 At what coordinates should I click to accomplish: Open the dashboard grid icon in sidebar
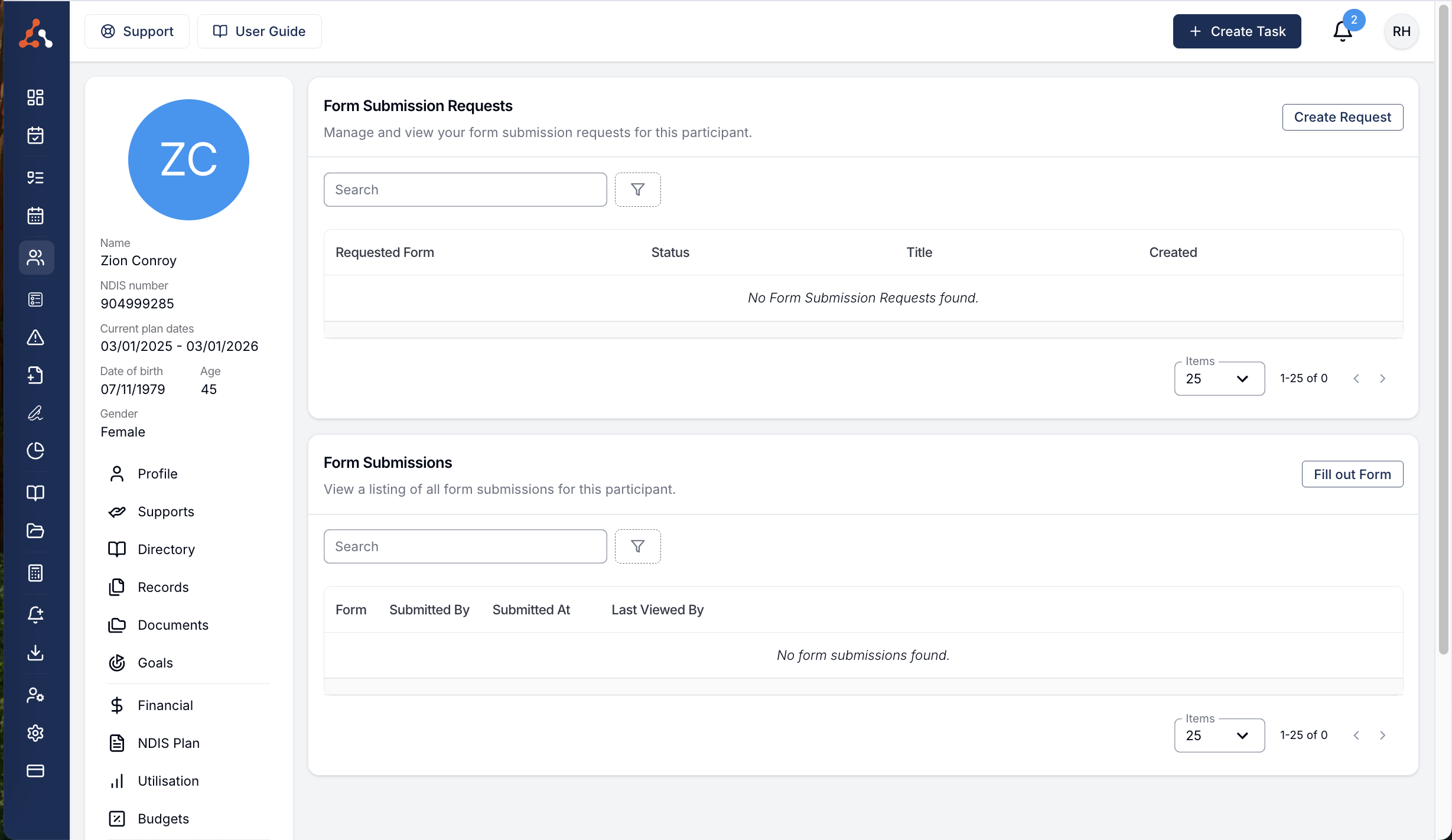[x=35, y=97]
